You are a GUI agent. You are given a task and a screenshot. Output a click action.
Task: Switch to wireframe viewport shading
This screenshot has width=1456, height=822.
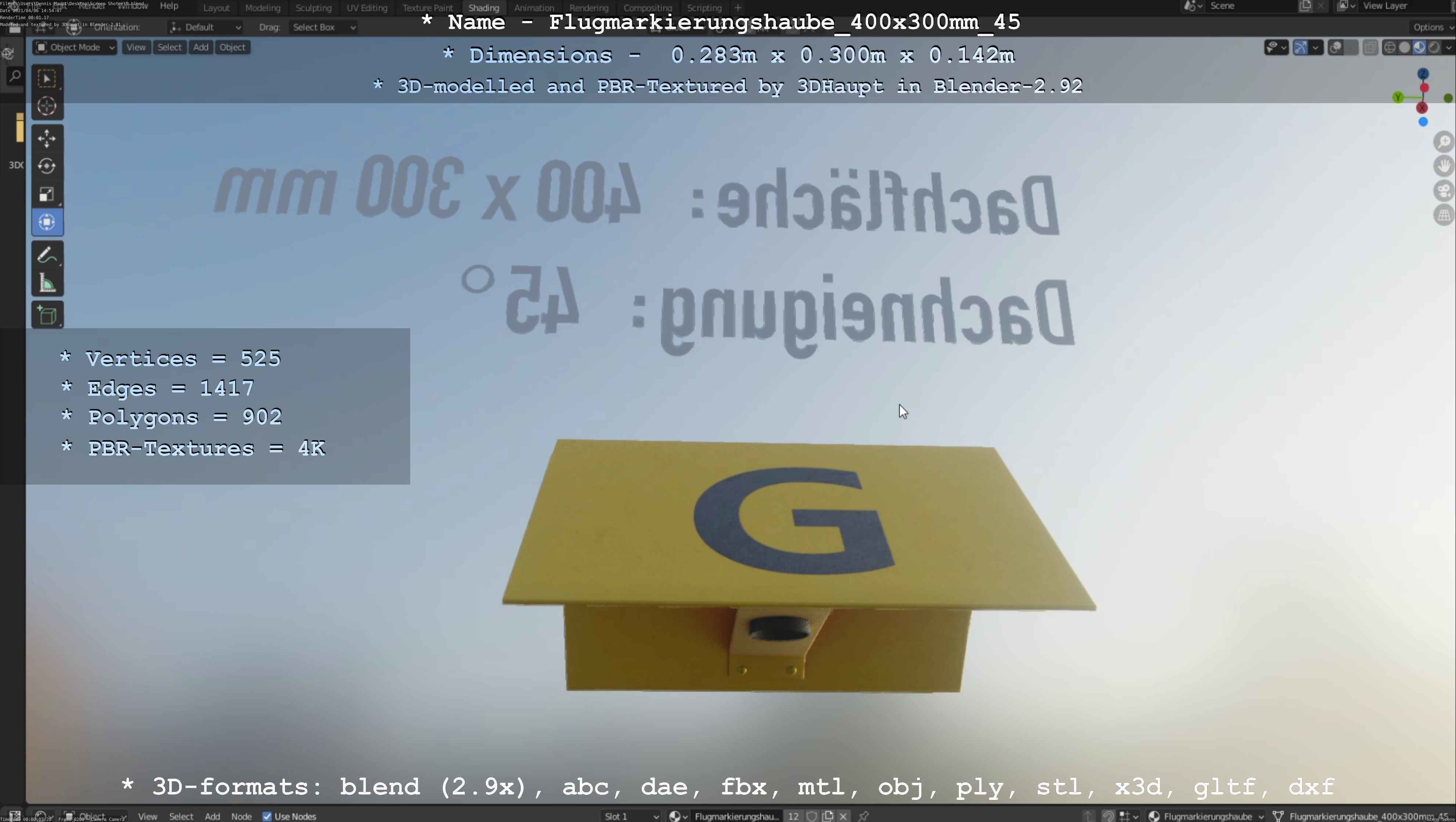(x=1389, y=47)
